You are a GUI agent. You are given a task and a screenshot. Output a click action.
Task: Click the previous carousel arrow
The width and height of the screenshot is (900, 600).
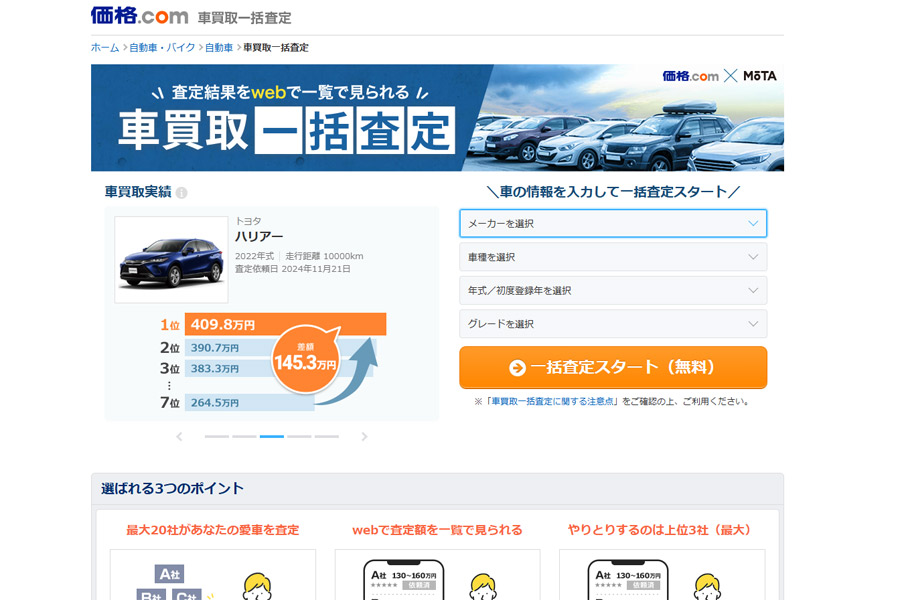[x=179, y=437]
